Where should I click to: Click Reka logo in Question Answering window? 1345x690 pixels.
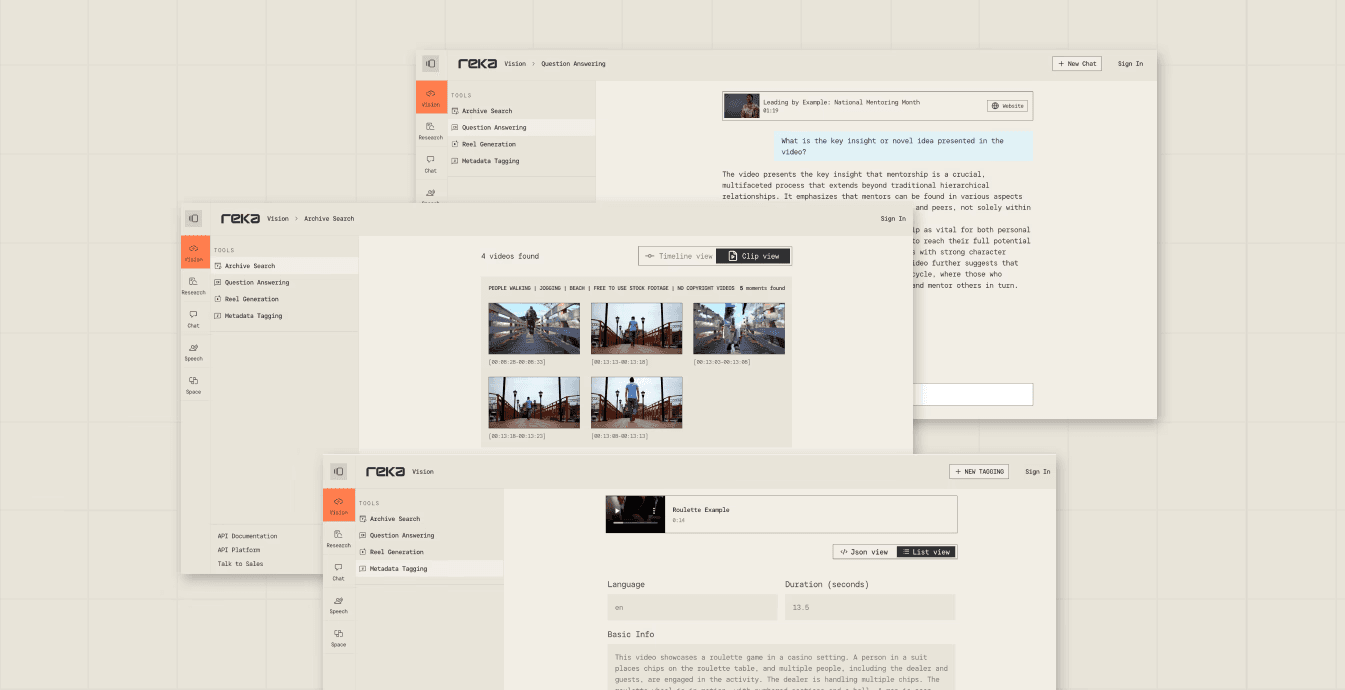pos(477,63)
